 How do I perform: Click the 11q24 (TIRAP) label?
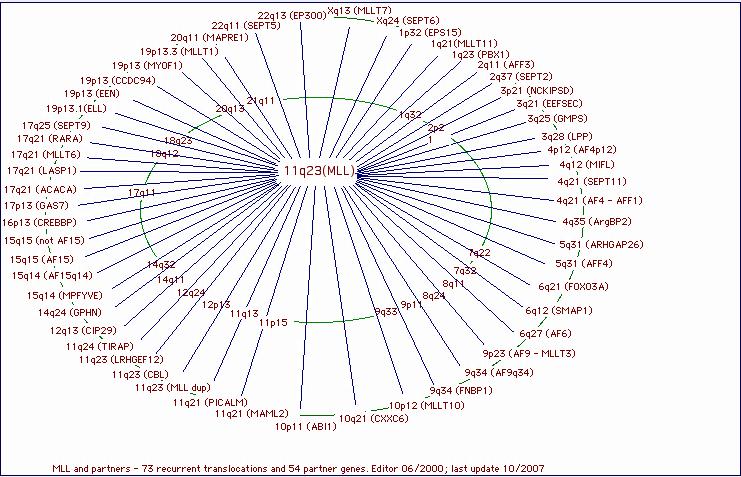point(100,347)
